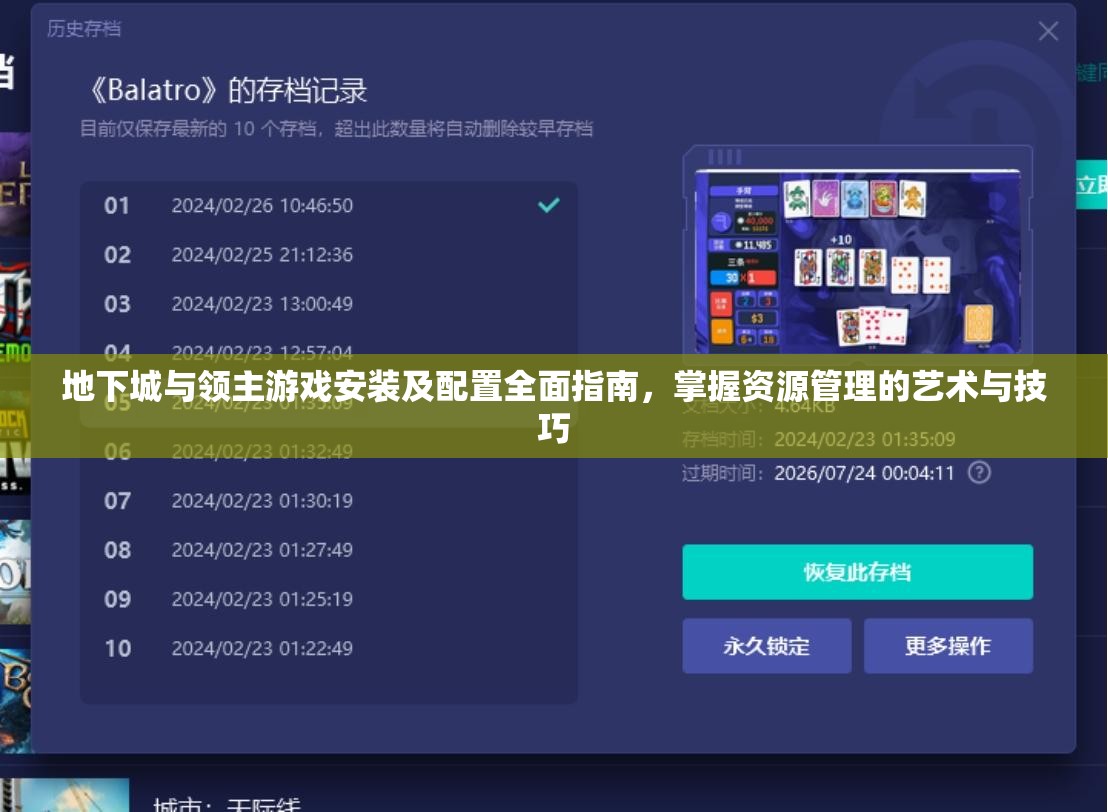Select save record 08 dated 2024/02/23 01:27:49
Screen dimensions: 1108x812
[x=329, y=550]
